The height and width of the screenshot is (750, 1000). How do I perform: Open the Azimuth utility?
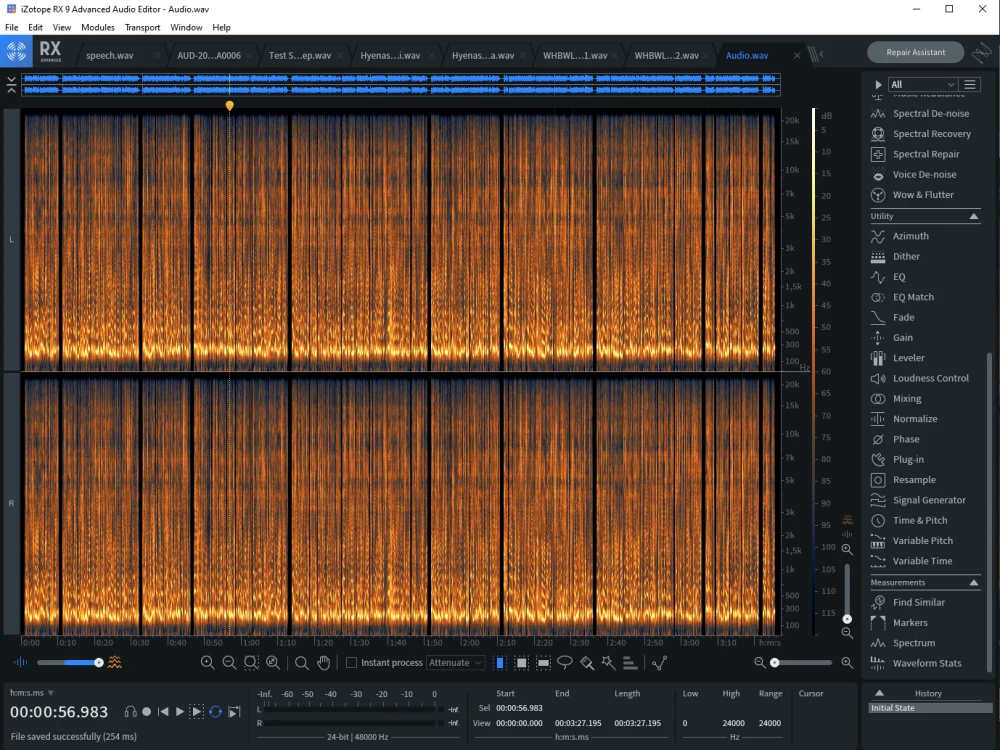[900, 236]
